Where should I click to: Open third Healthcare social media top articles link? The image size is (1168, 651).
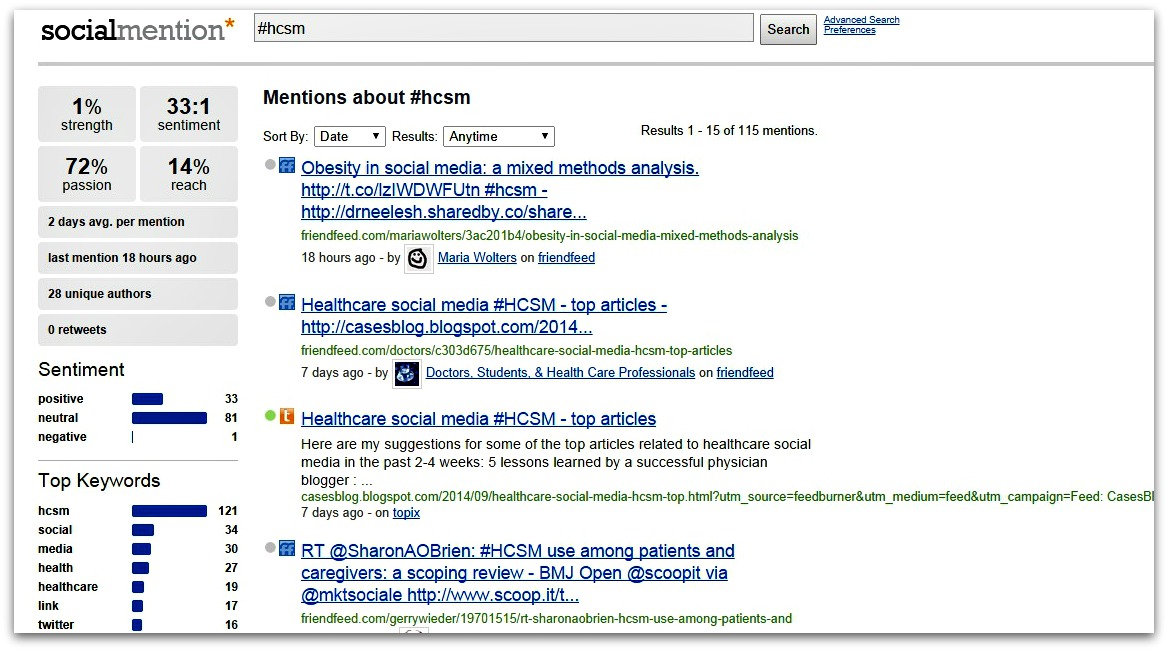click(x=478, y=419)
